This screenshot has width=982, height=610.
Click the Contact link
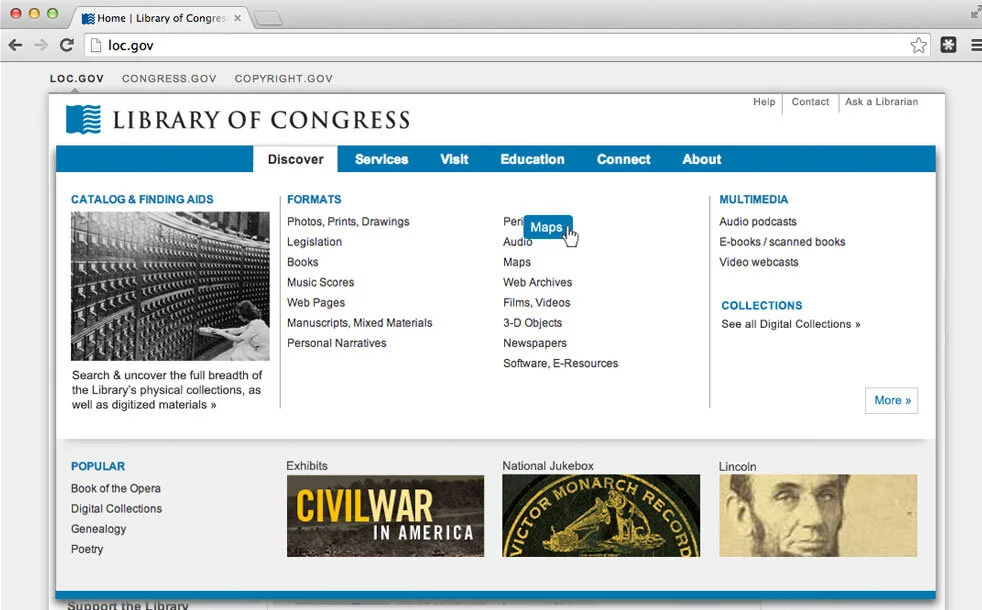click(810, 101)
